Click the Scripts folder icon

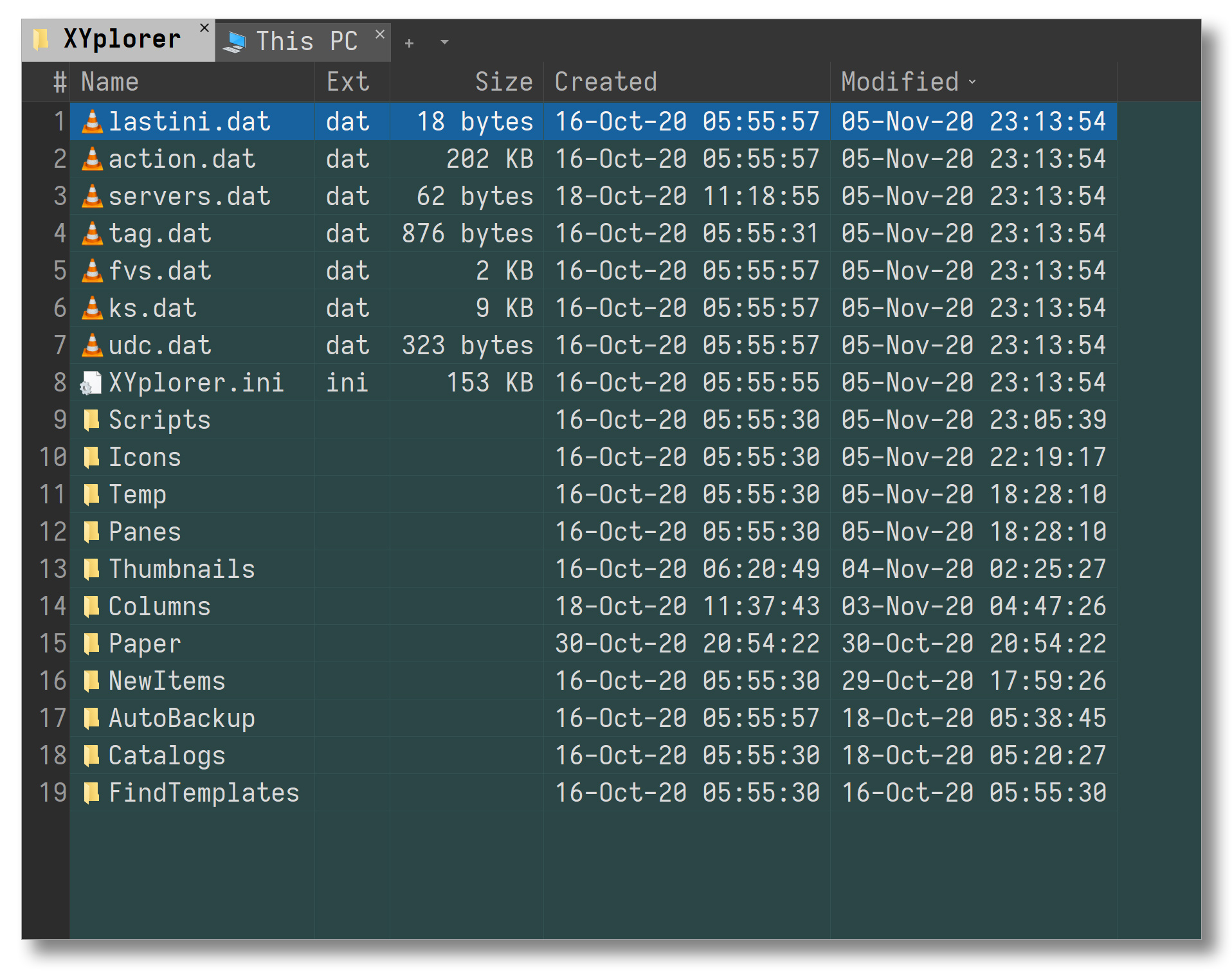pyautogui.click(x=91, y=420)
